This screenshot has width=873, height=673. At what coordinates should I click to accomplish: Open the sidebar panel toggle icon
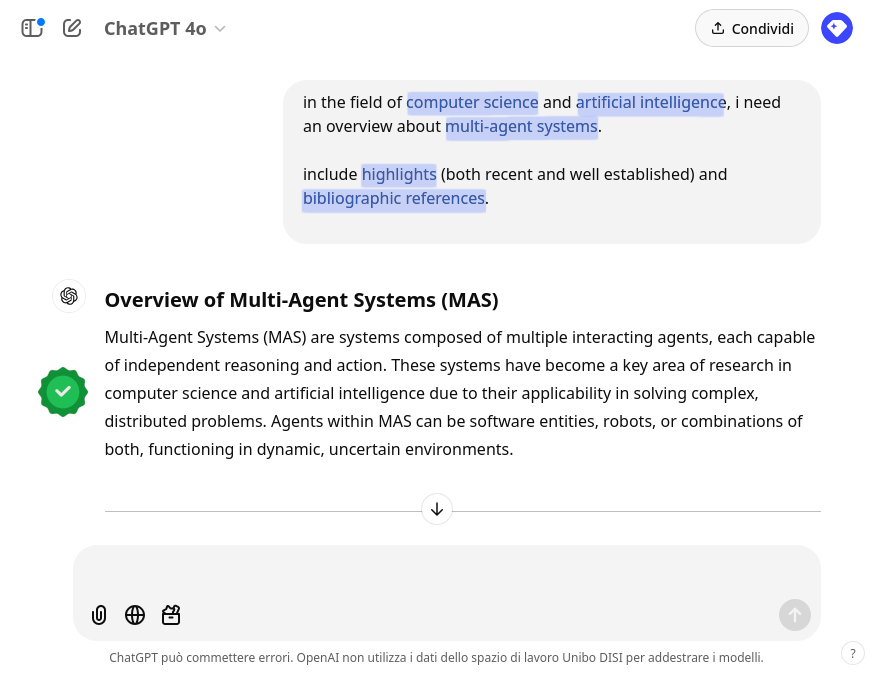tap(33, 28)
